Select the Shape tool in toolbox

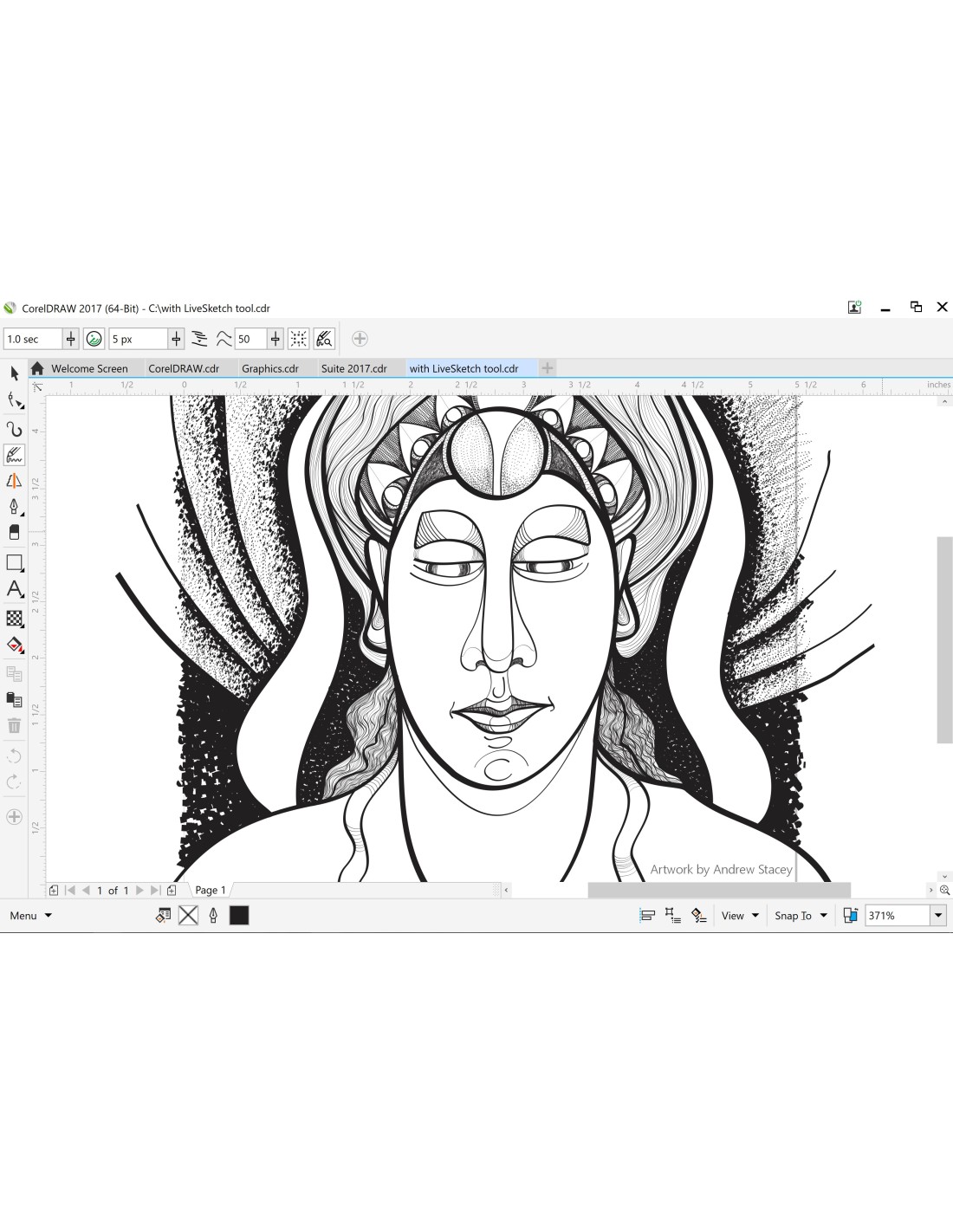pos(14,400)
